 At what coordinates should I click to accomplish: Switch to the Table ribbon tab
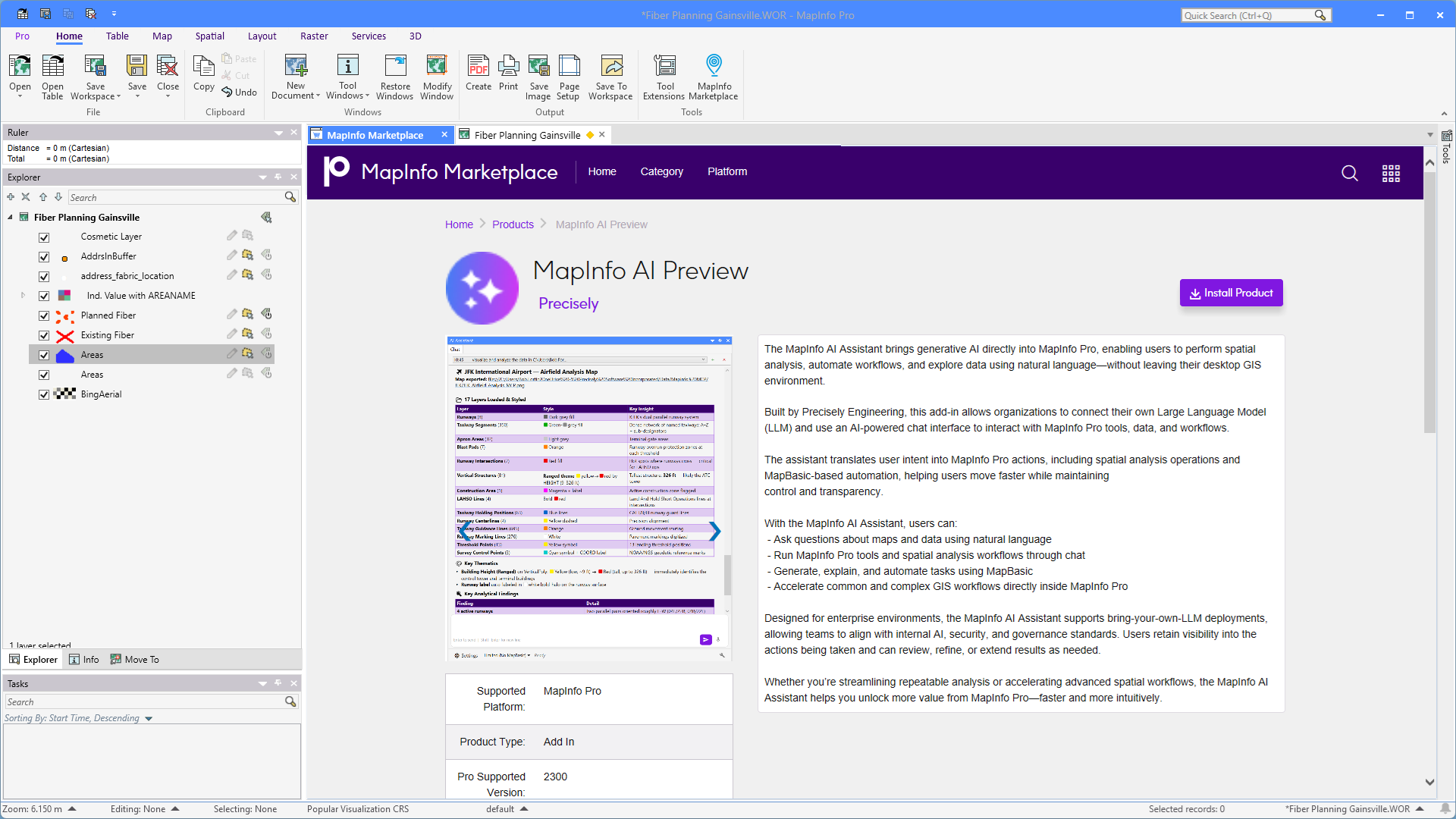point(117,36)
